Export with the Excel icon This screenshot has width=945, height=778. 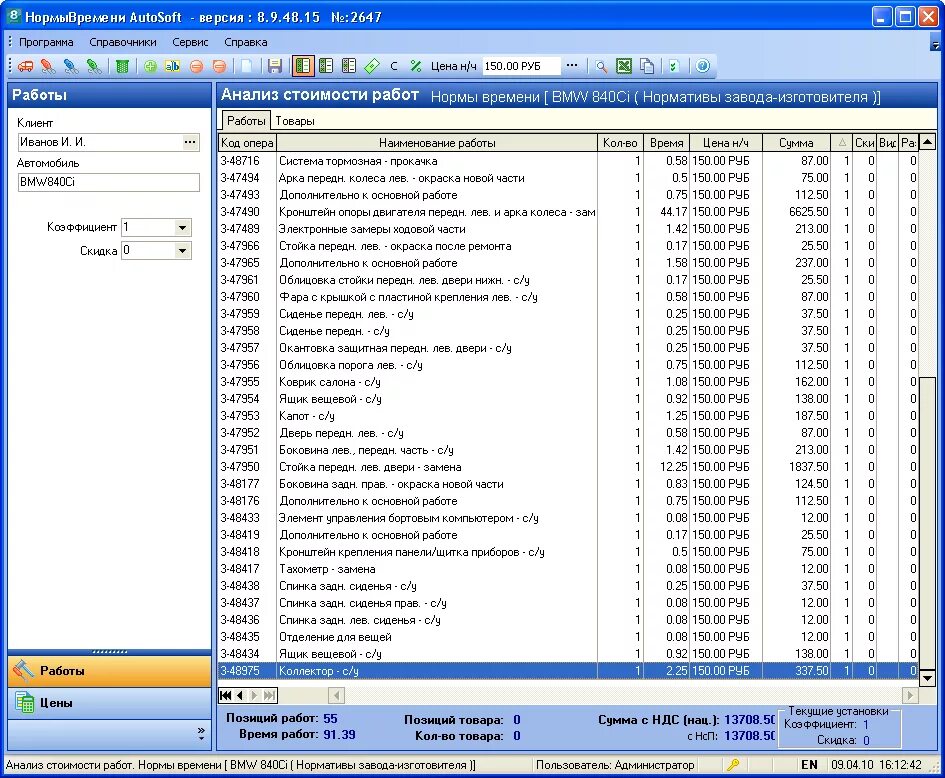coord(624,66)
